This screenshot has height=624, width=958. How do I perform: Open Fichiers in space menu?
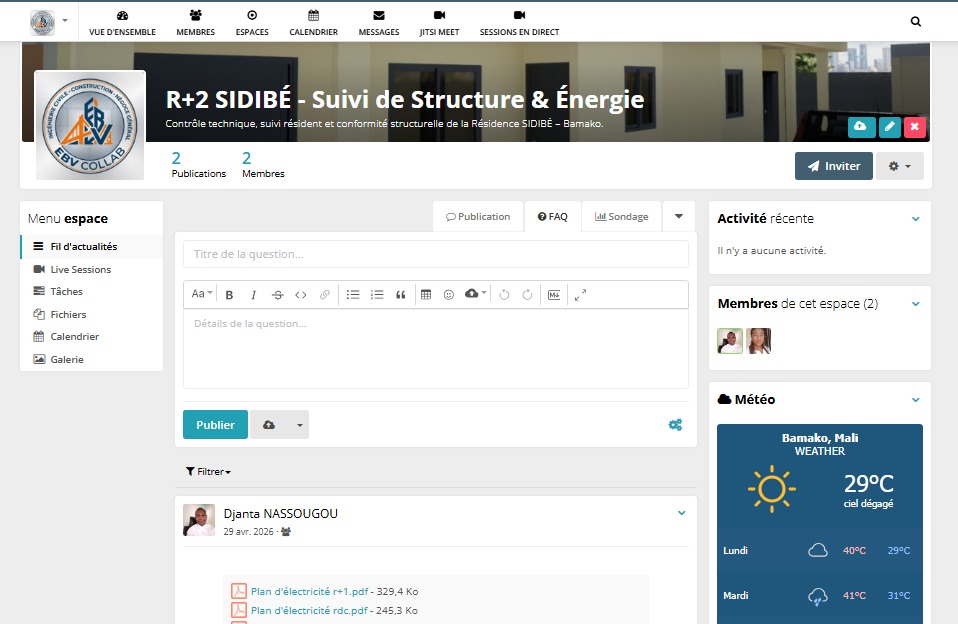[92, 315]
